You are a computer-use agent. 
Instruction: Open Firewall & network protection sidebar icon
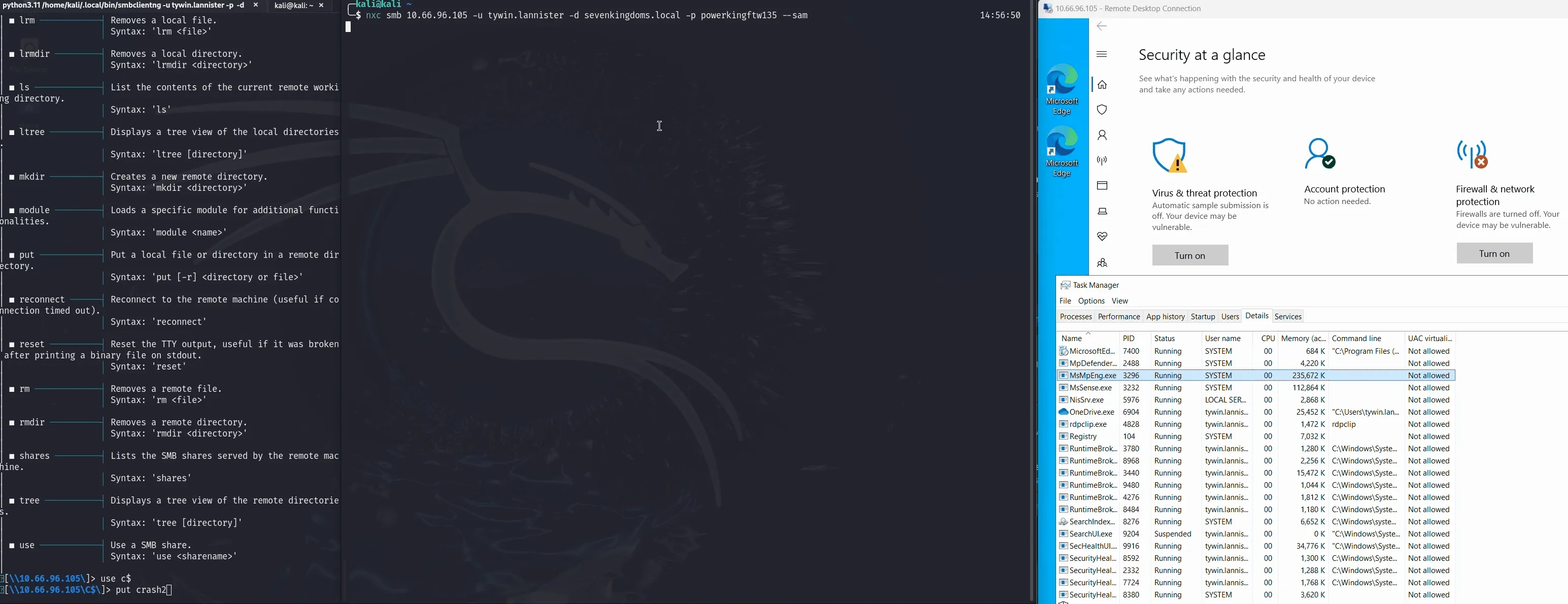1102,161
